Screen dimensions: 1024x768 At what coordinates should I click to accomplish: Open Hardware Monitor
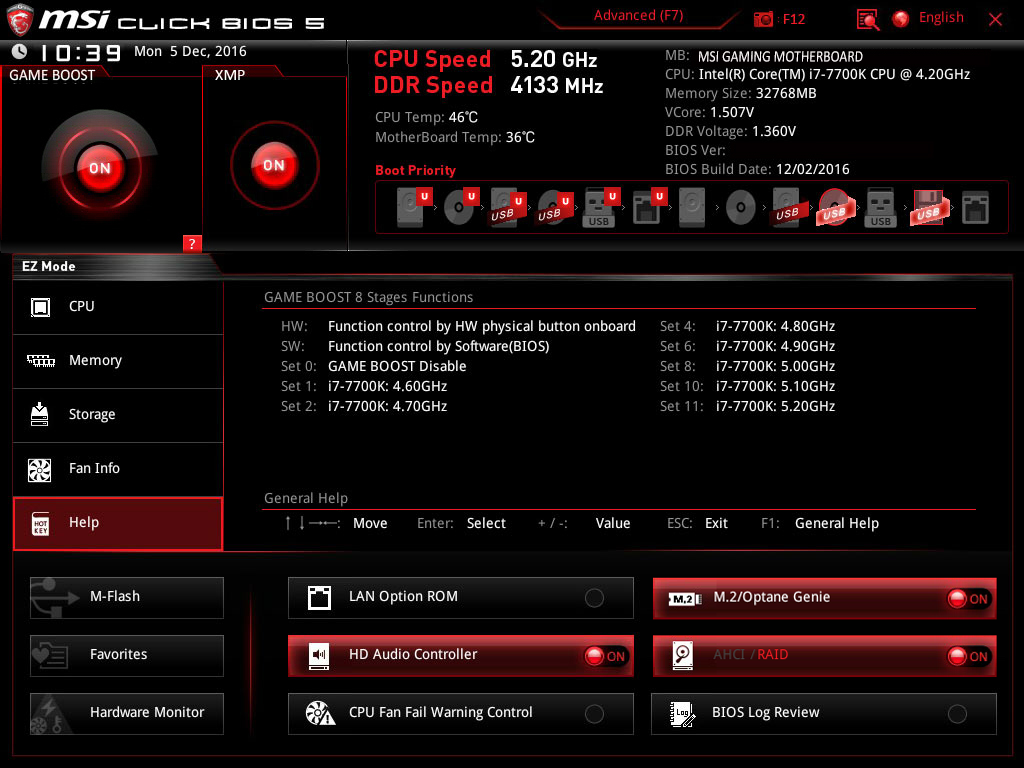click(x=127, y=714)
